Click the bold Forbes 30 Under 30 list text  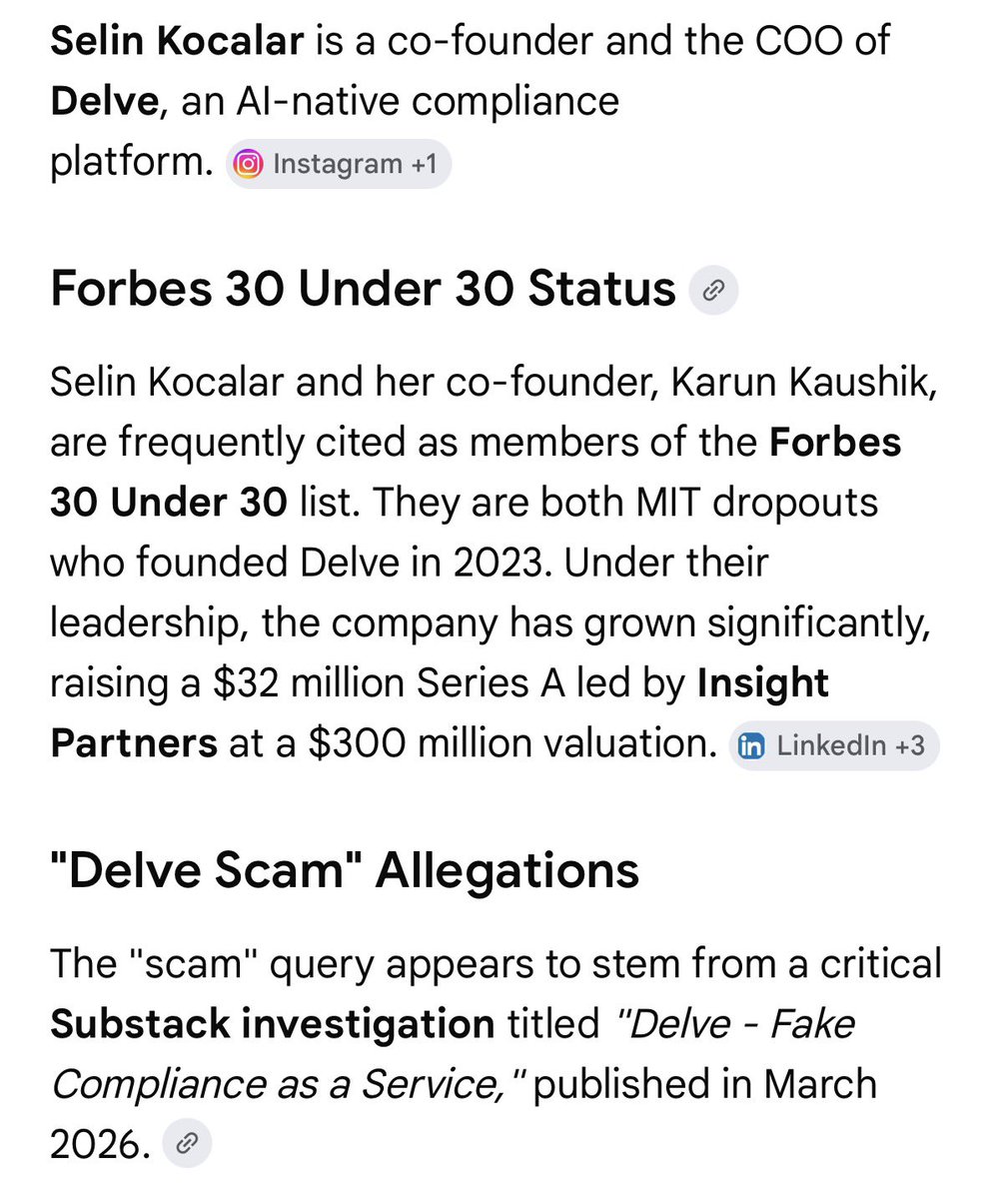[x=476, y=472]
